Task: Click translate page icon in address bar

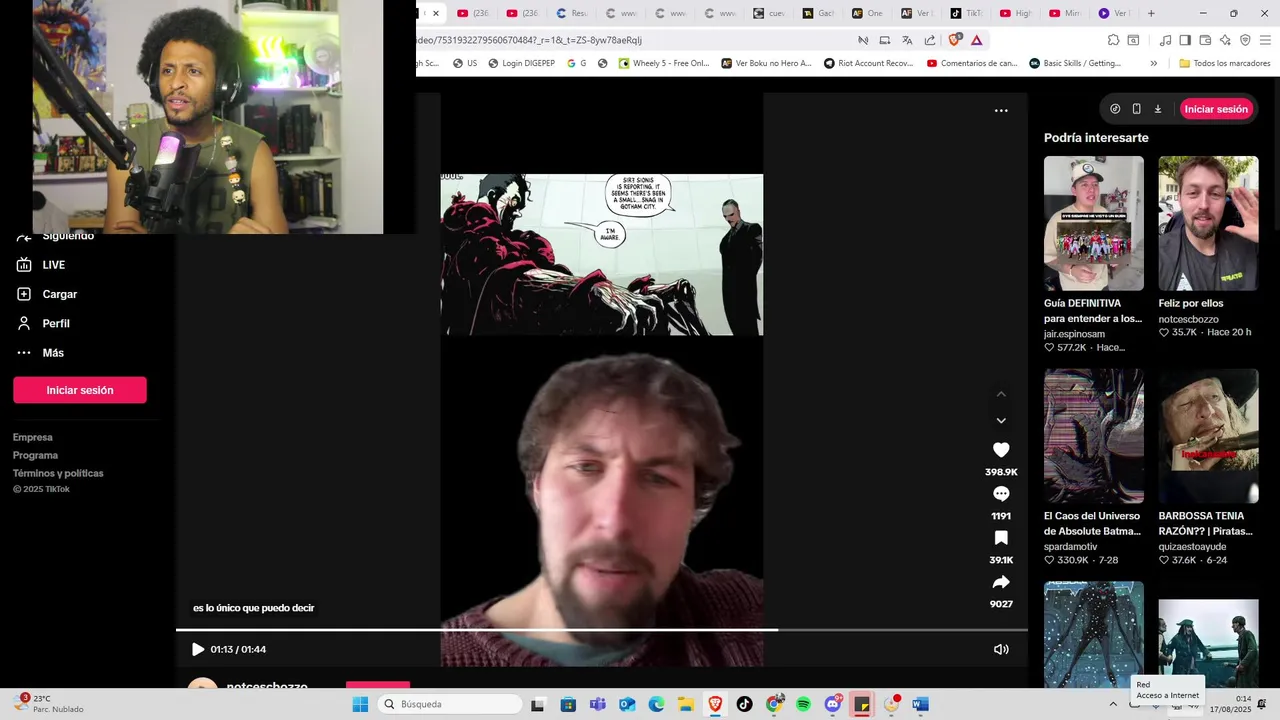Action: 907,40
